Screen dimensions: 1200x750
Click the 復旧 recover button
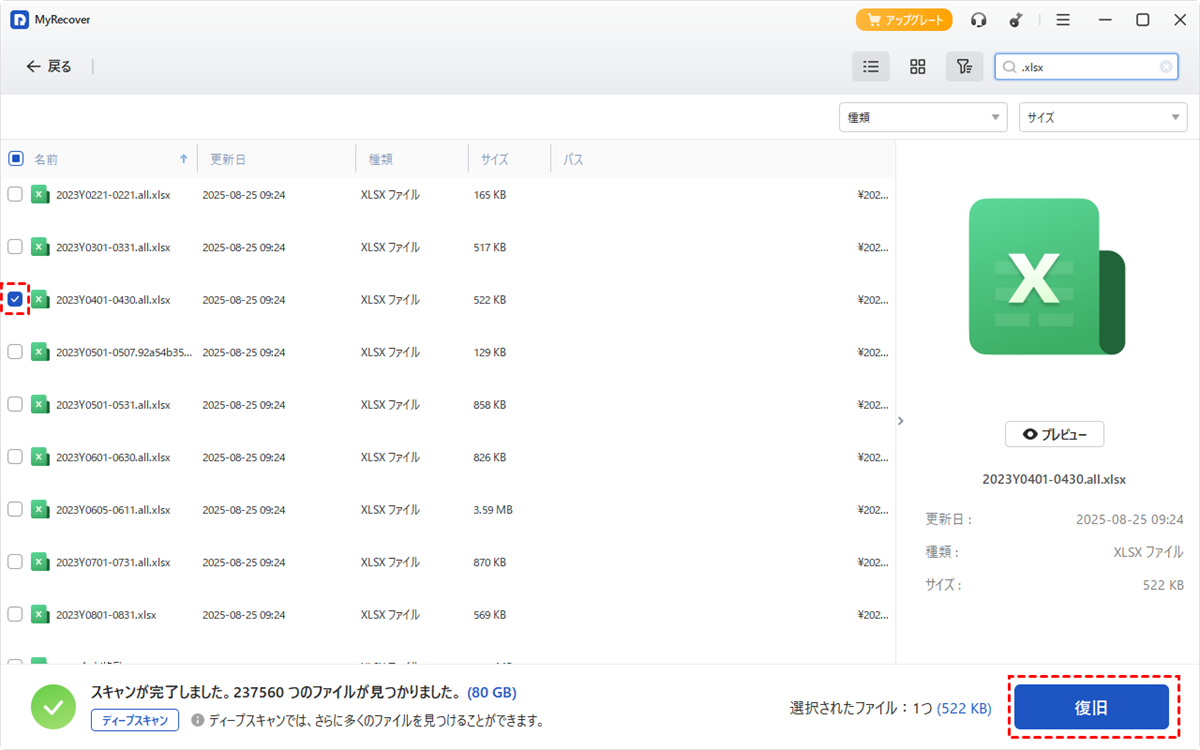[1091, 707]
